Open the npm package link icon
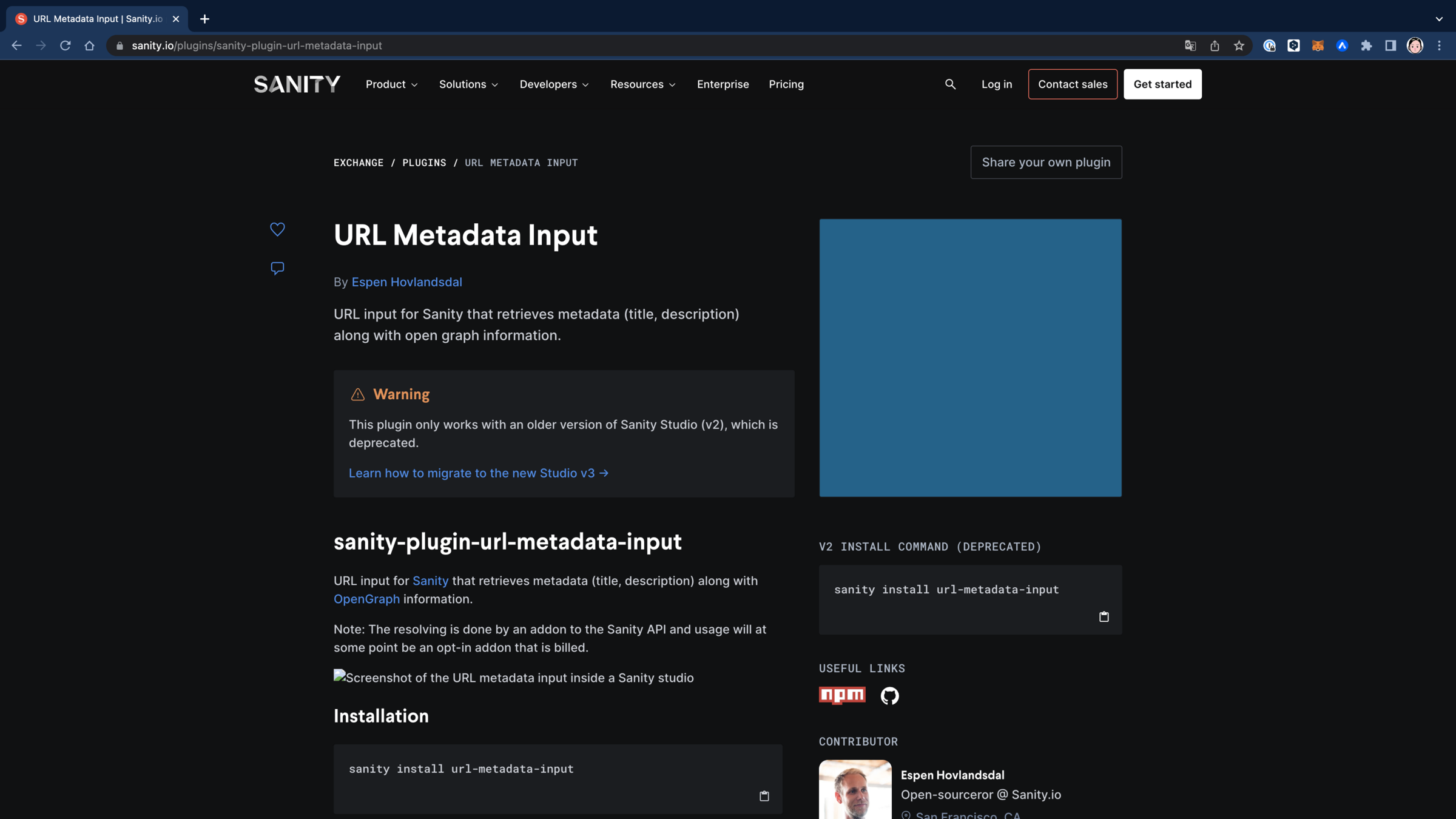The width and height of the screenshot is (1456, 819). pyautogui.click(x=842, y=695)
